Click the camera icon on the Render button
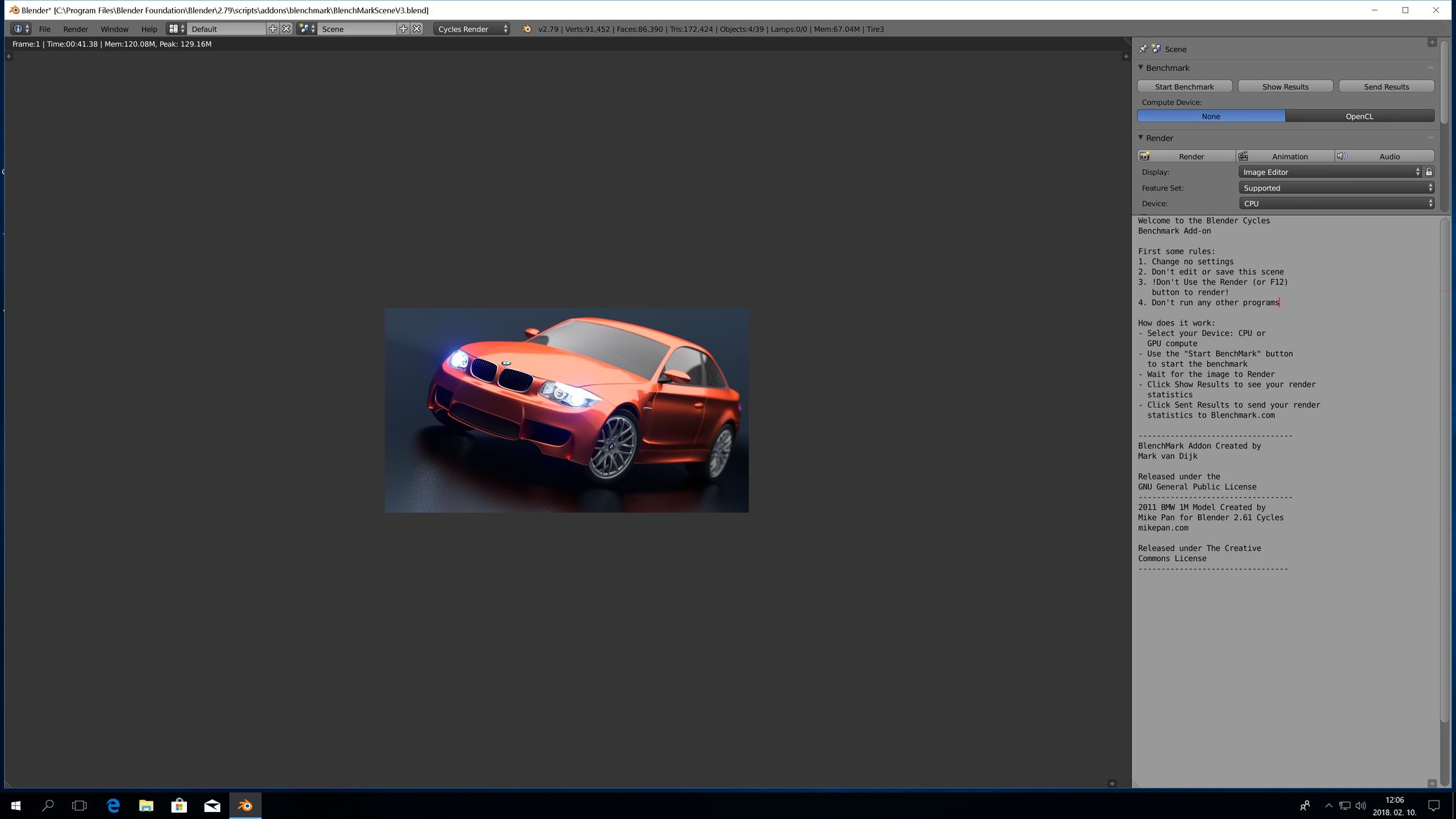1456x819 pixels. pyautogui.click(x=1145, y=156)
